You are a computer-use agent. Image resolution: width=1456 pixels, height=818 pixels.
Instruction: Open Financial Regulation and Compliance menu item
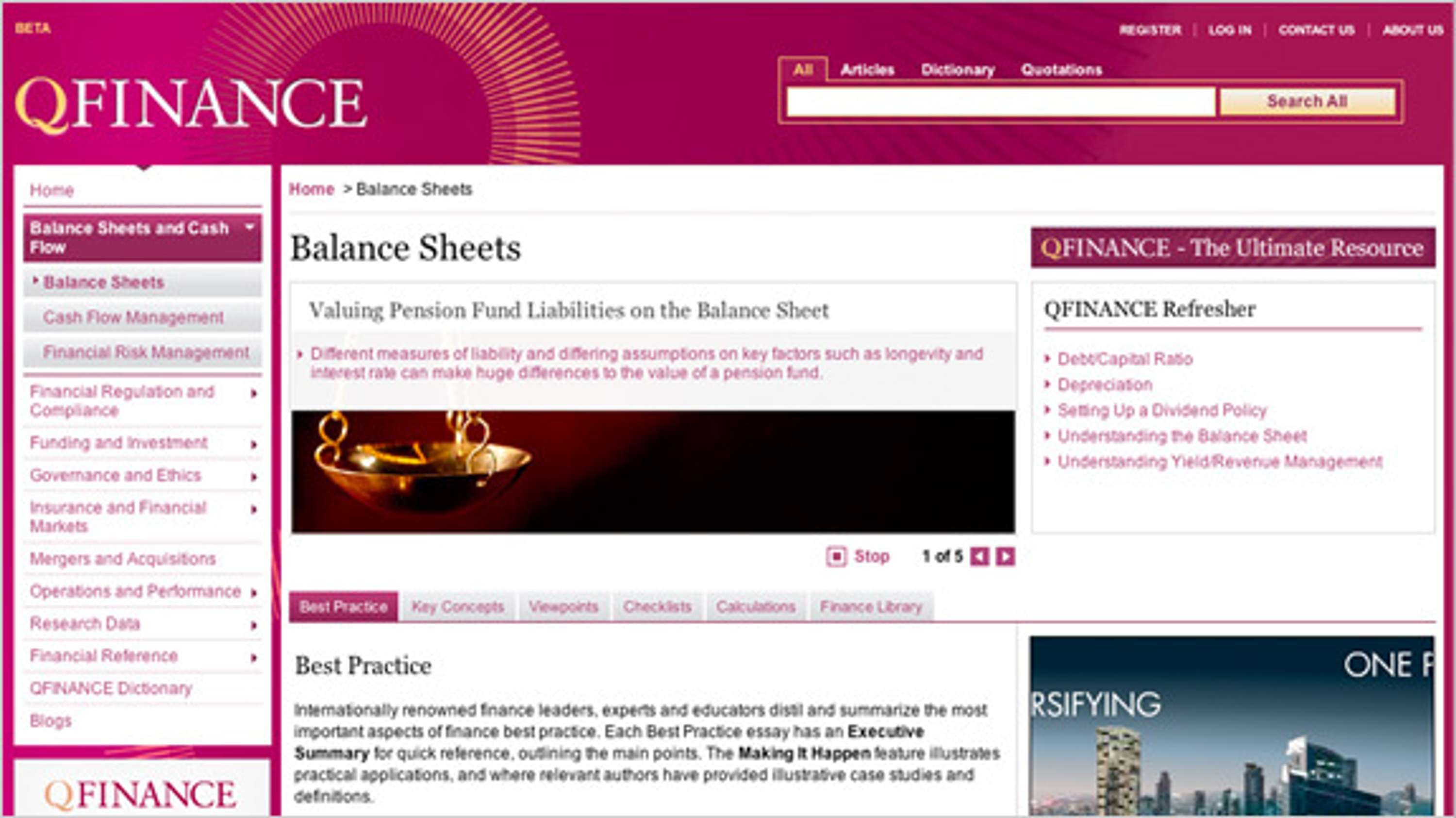(121, 401)
